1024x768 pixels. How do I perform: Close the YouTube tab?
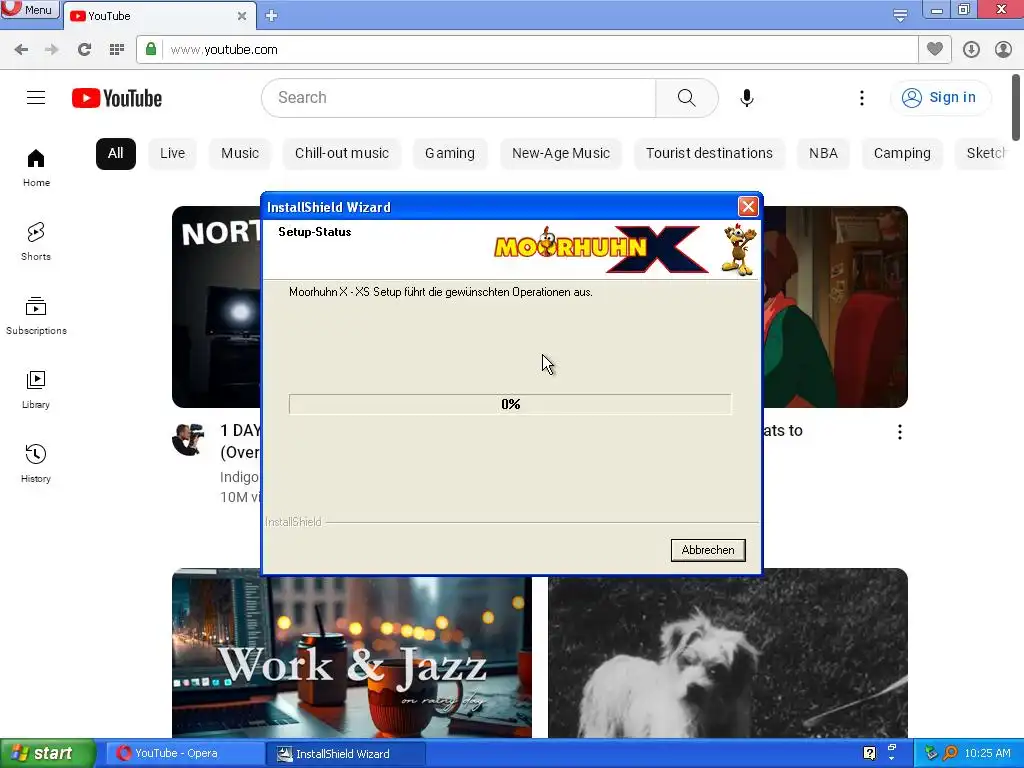(x=242, y=16)
